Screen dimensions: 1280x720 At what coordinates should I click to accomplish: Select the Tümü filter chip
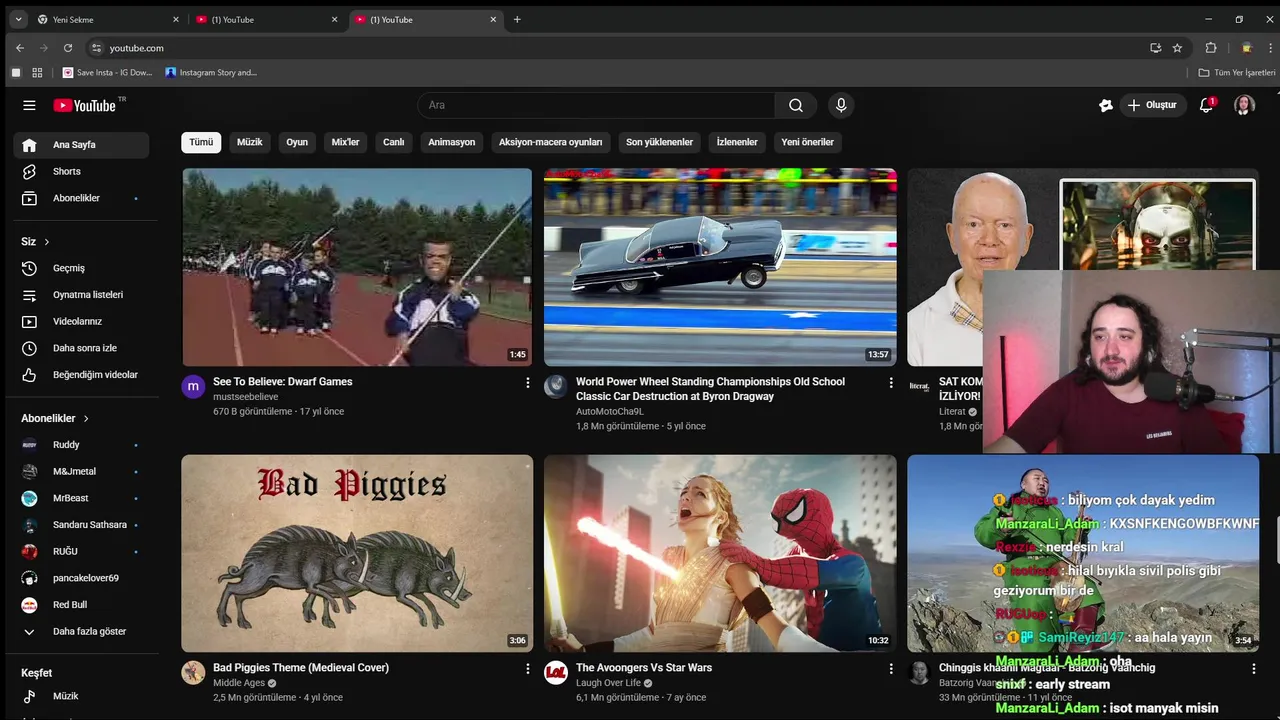pyautogui.click(x=201, y=142)
